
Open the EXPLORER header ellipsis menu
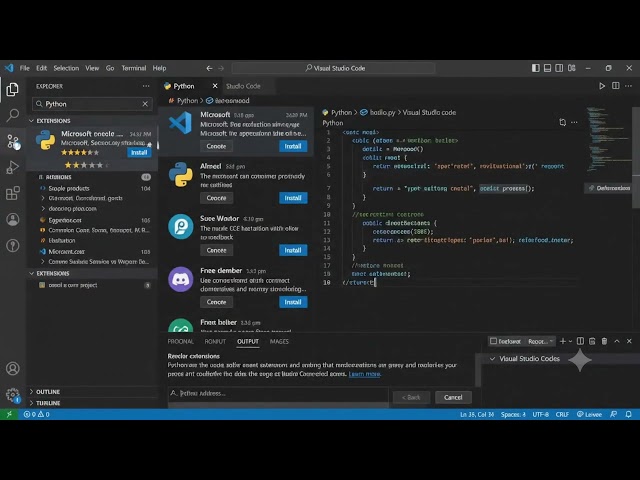146,86
